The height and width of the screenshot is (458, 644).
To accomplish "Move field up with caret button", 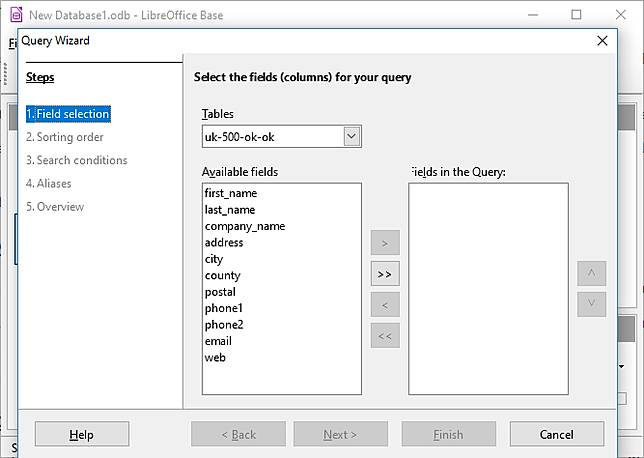I will [591, 273].
